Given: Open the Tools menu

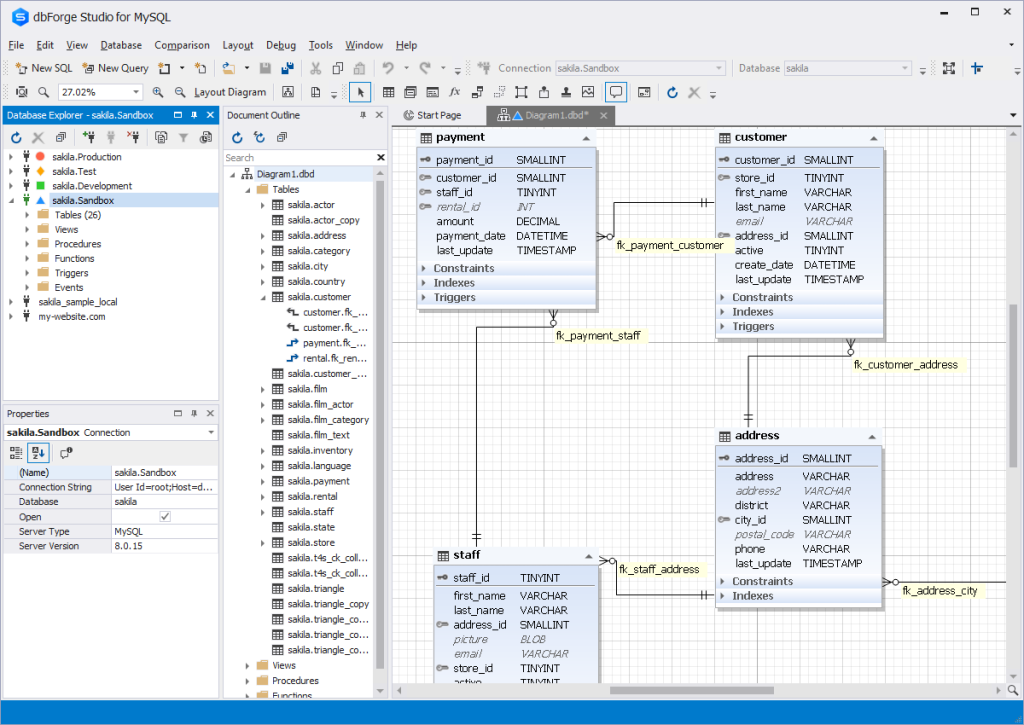Looking at the screenshot, I should (x=321, y=45).
